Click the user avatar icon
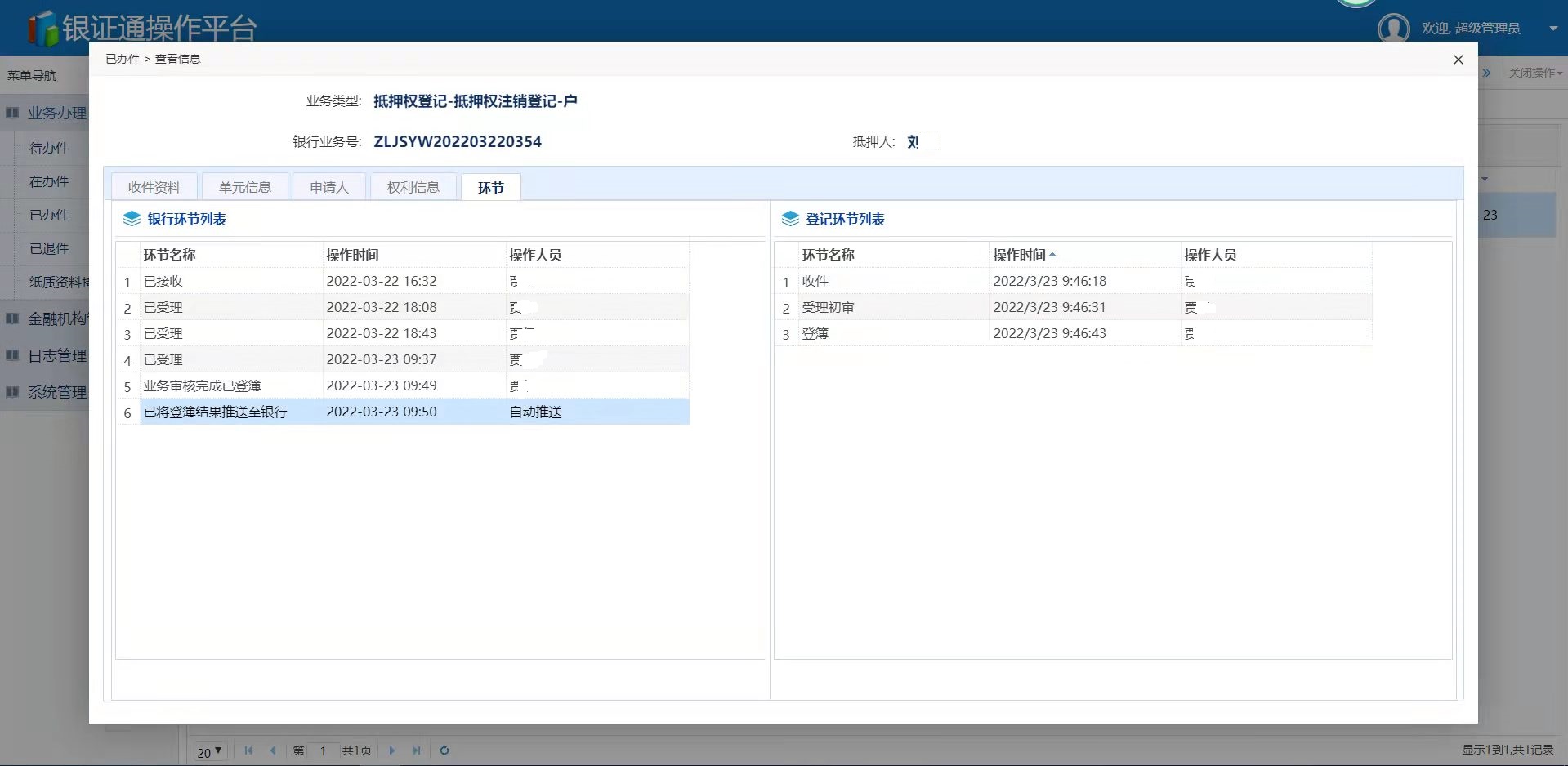Screen dimensions: 1568x766 tap(1393, 29)
